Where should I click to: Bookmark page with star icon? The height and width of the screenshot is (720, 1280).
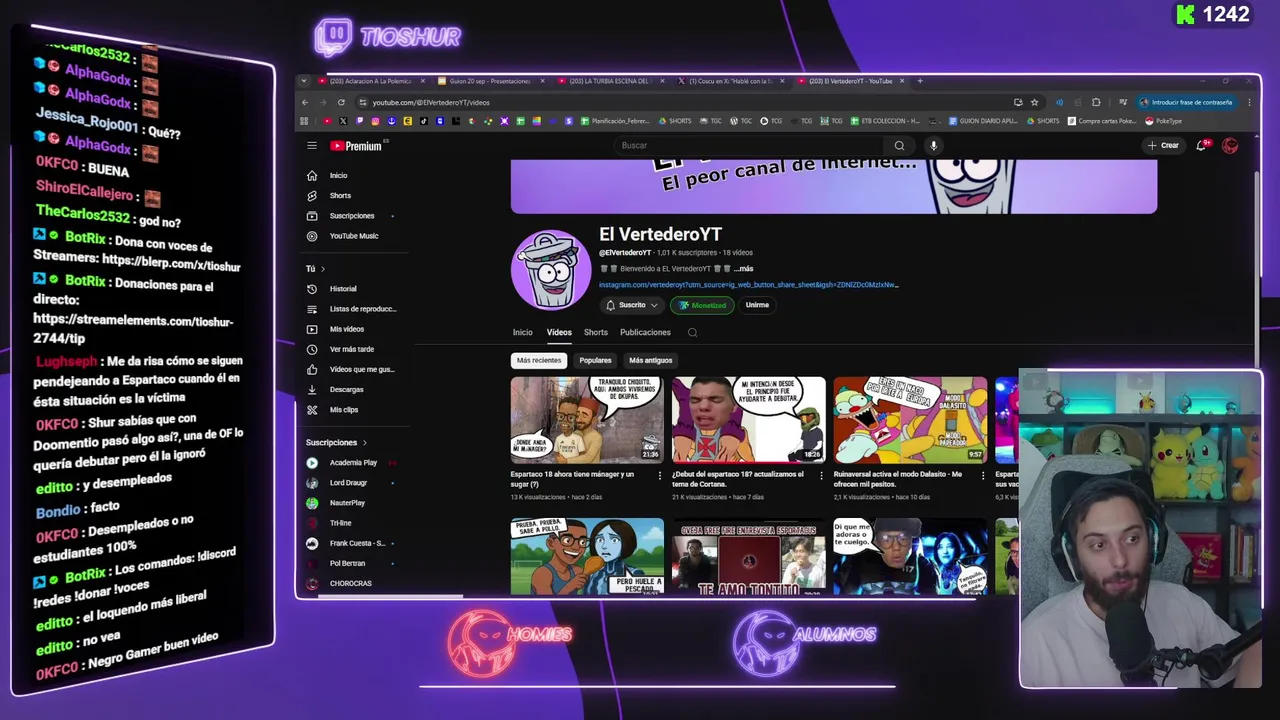point(1034,102)
